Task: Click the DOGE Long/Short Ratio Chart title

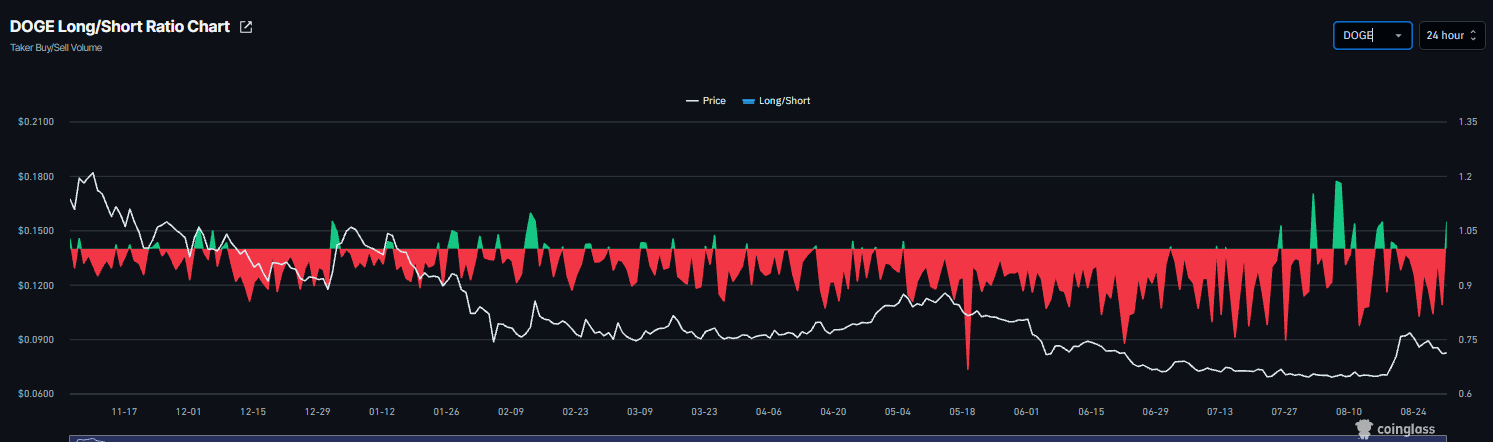Action: [120, 27]
